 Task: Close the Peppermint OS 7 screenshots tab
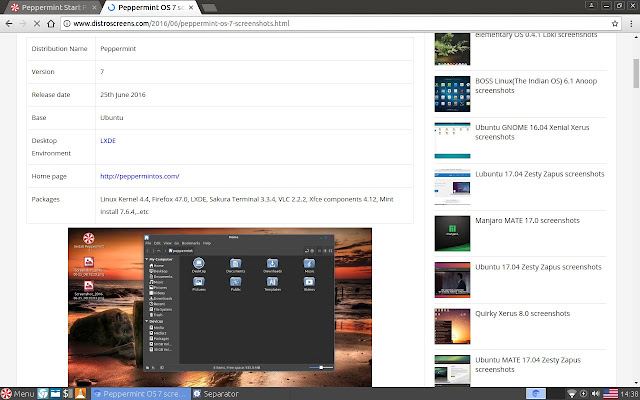click(x=191, y=7)
